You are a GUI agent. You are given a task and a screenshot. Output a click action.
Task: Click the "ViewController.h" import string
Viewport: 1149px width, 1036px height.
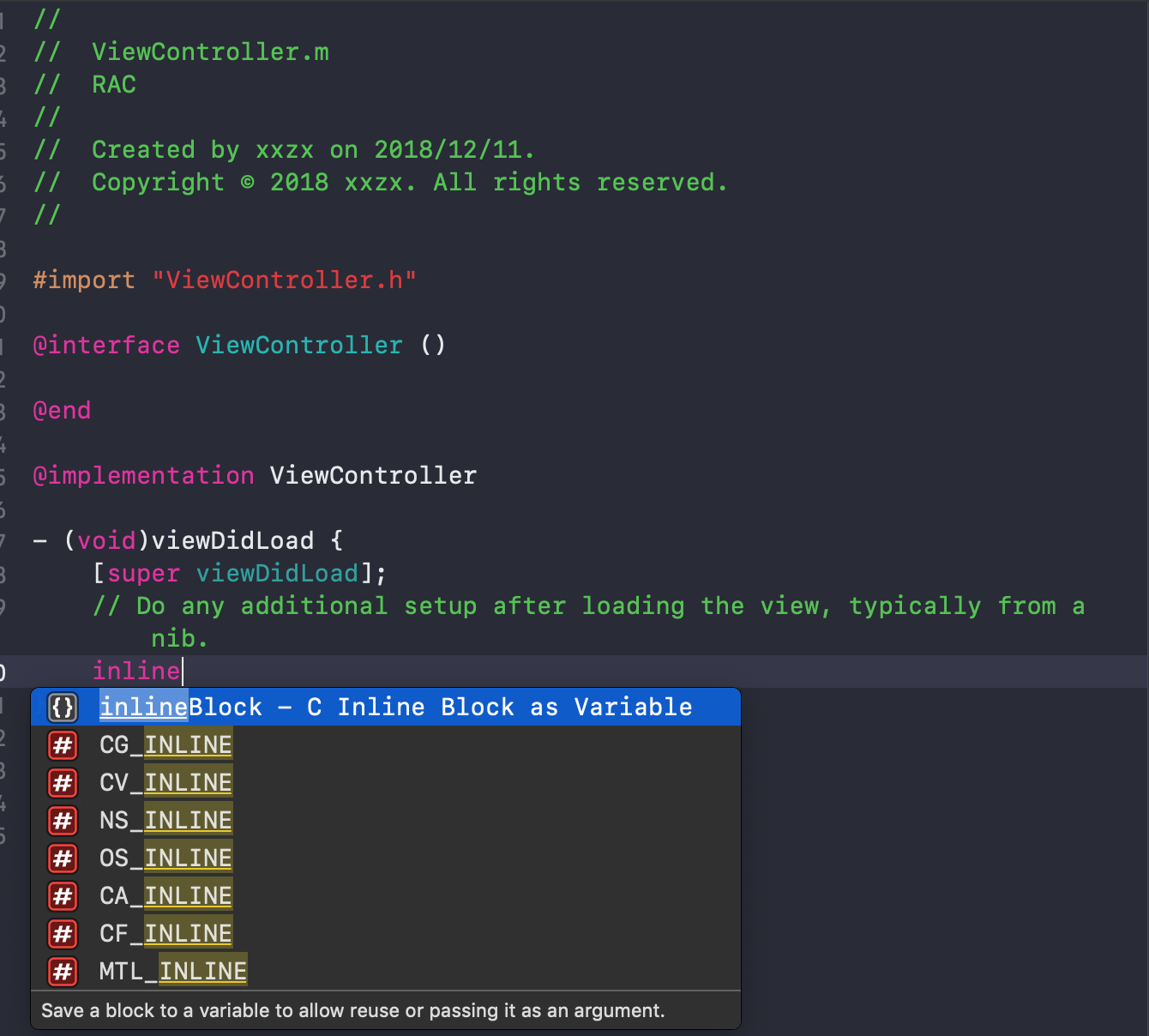click(284, 280)
